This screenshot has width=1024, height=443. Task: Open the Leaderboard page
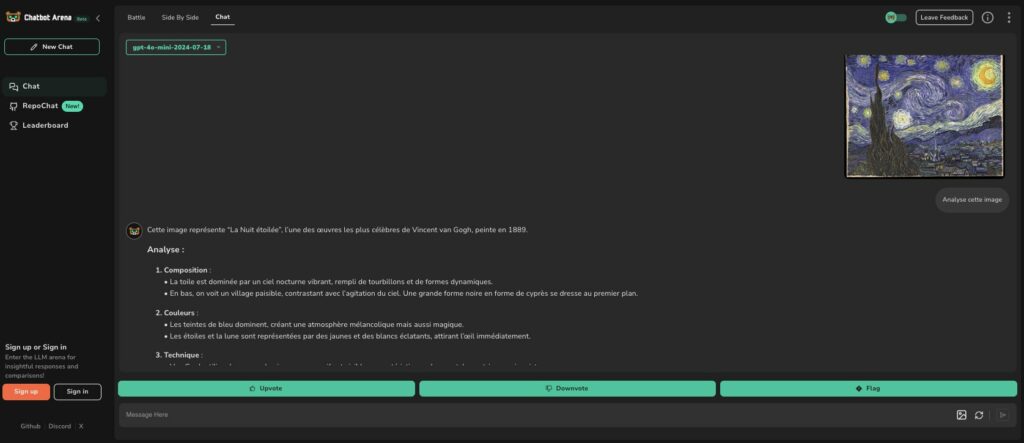[45, 125]
